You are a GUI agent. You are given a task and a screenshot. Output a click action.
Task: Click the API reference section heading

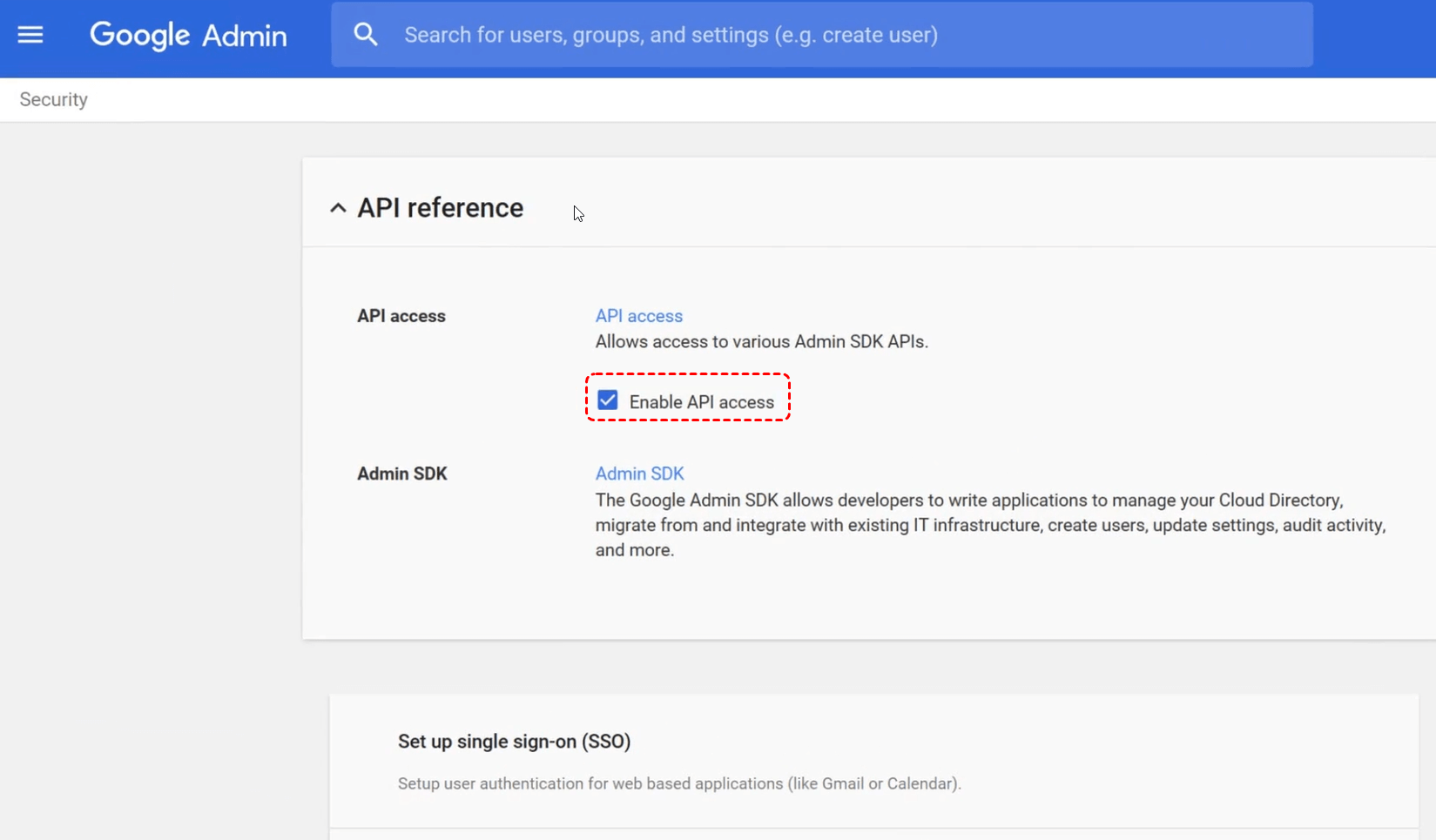coord(440,208)
